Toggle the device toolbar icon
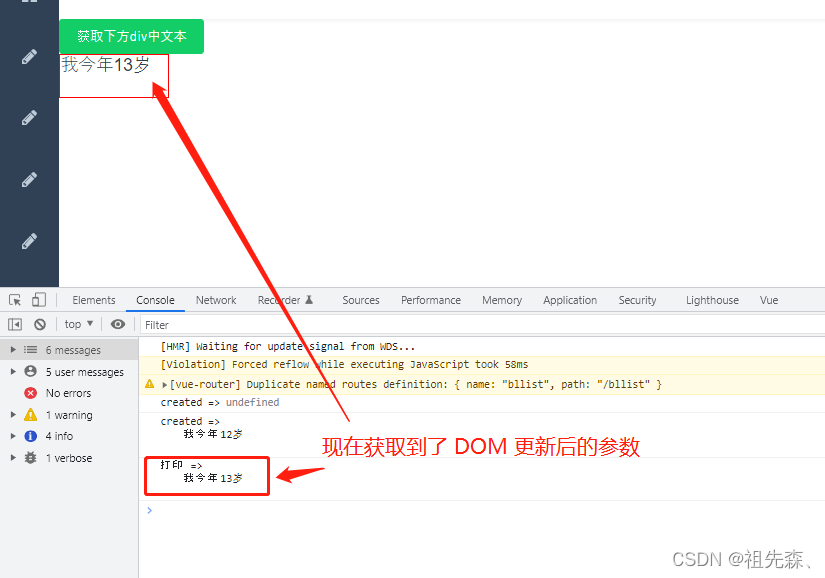Screen dimensions: 825x578 [x=39, y=300]
